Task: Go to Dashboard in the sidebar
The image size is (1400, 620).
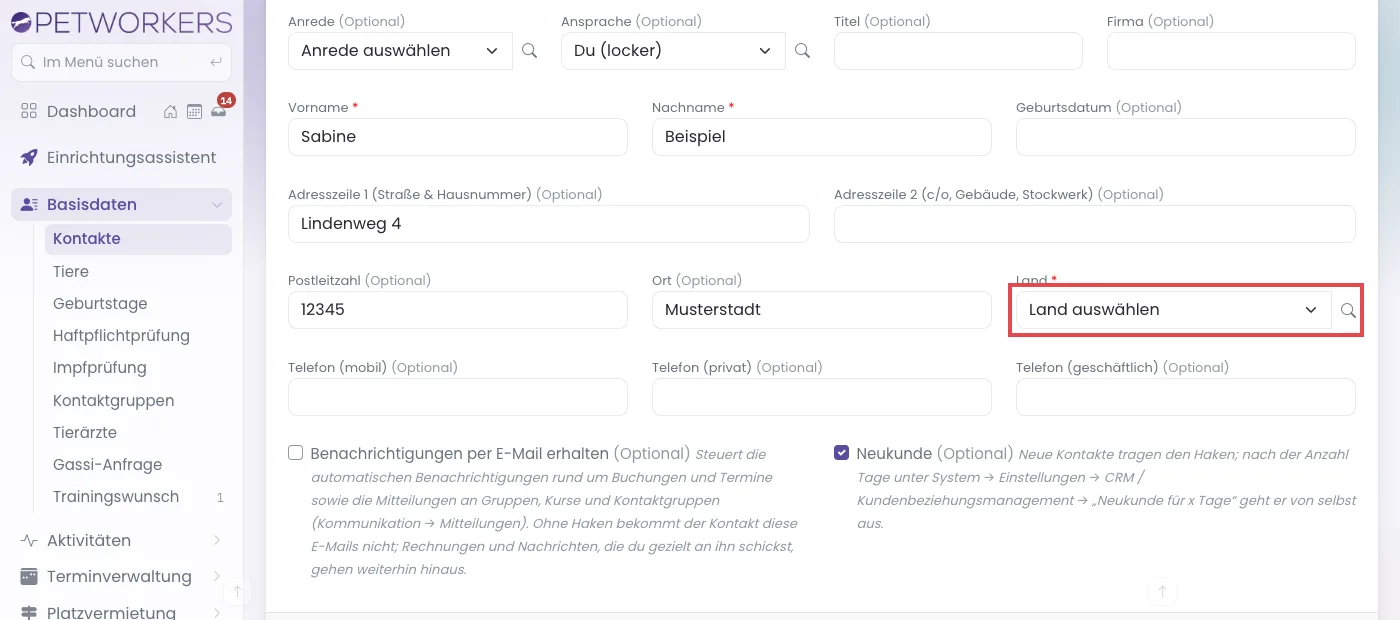Action: pos(91,112)
